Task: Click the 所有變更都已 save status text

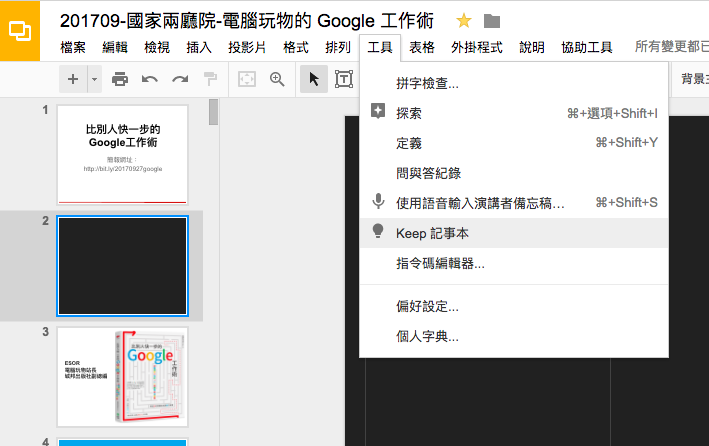Action: (671, 47)
